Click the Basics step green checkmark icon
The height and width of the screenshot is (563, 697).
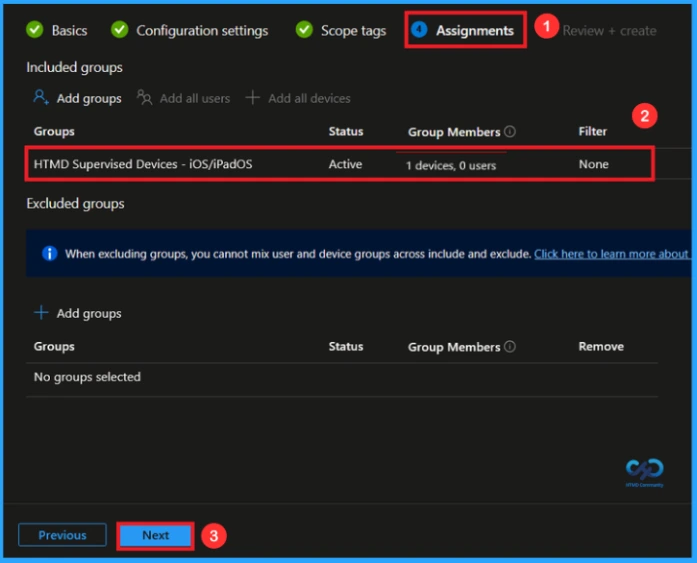35,30
